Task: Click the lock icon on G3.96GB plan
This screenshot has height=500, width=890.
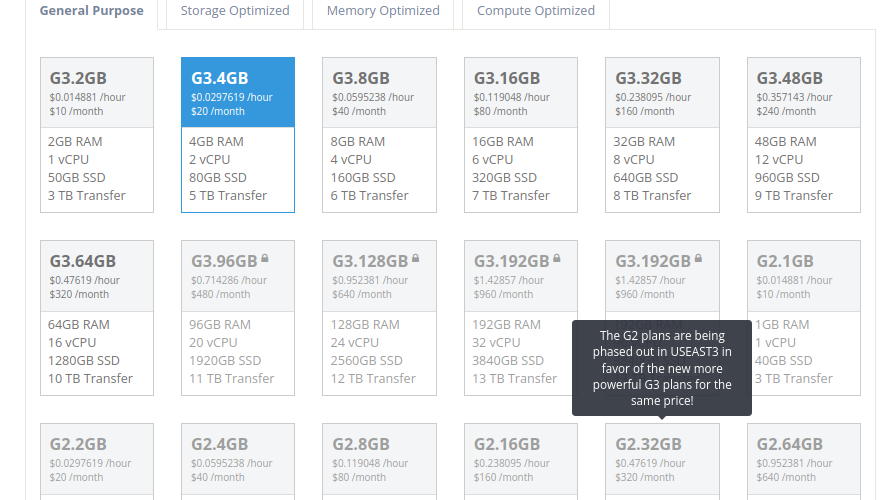Action: [265, 259]
